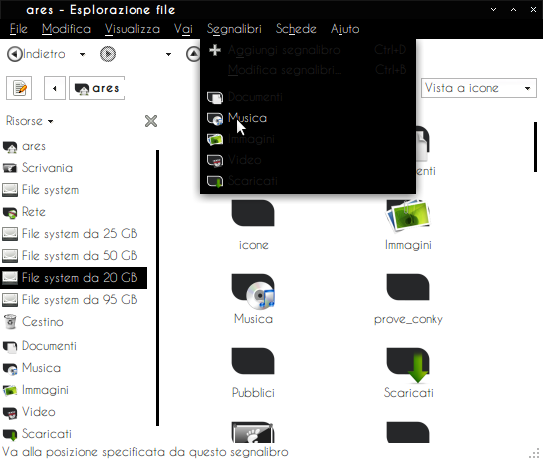Select the ares path button
Viewport: 543px width, 461px height.
[97, 88]
